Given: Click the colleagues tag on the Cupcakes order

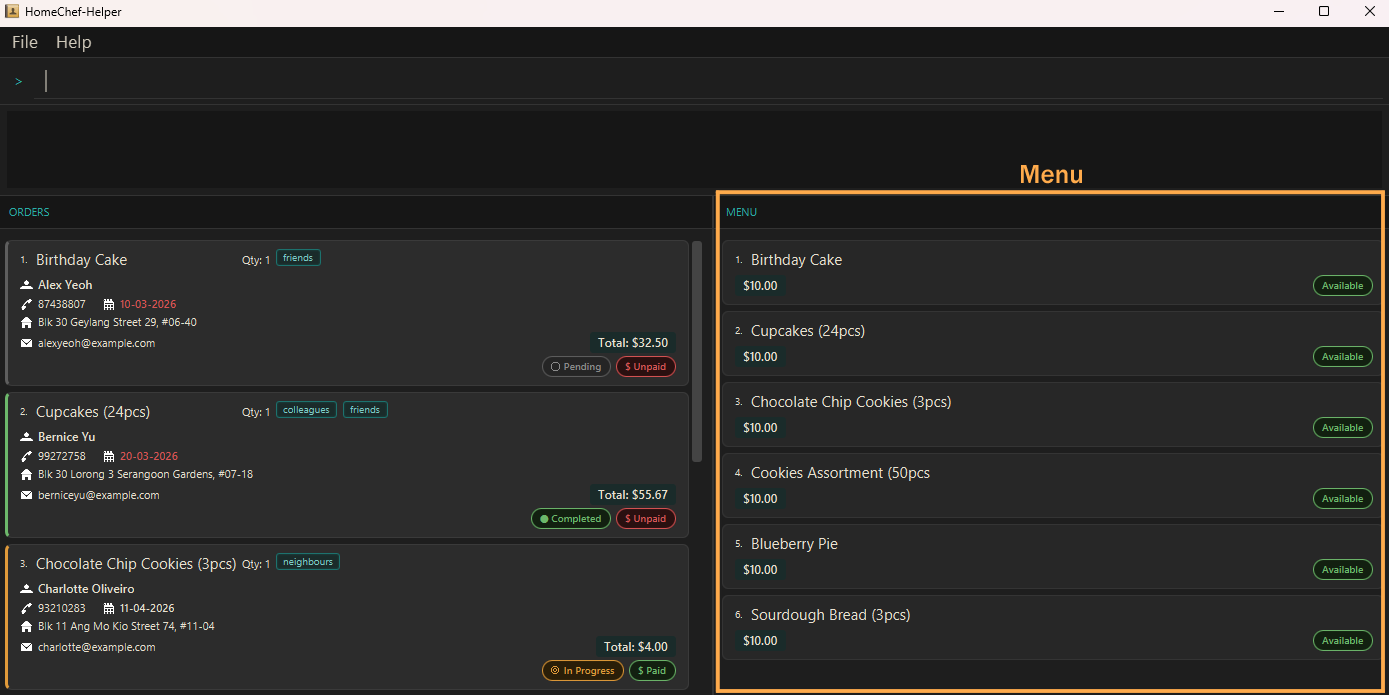Looking at the screenshot, I should tap(306, 410).
